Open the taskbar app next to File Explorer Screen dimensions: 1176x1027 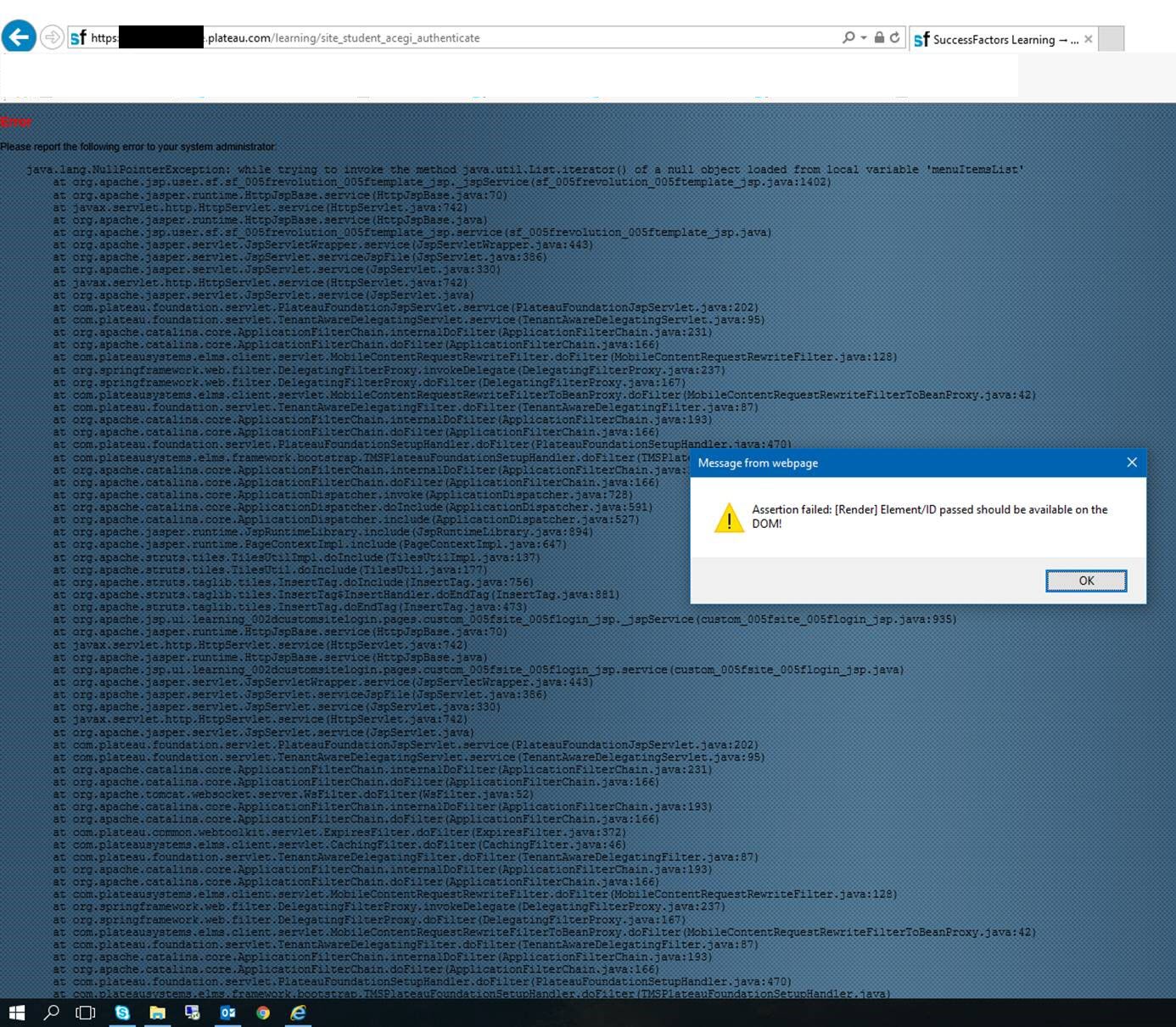pos(193,1013)
